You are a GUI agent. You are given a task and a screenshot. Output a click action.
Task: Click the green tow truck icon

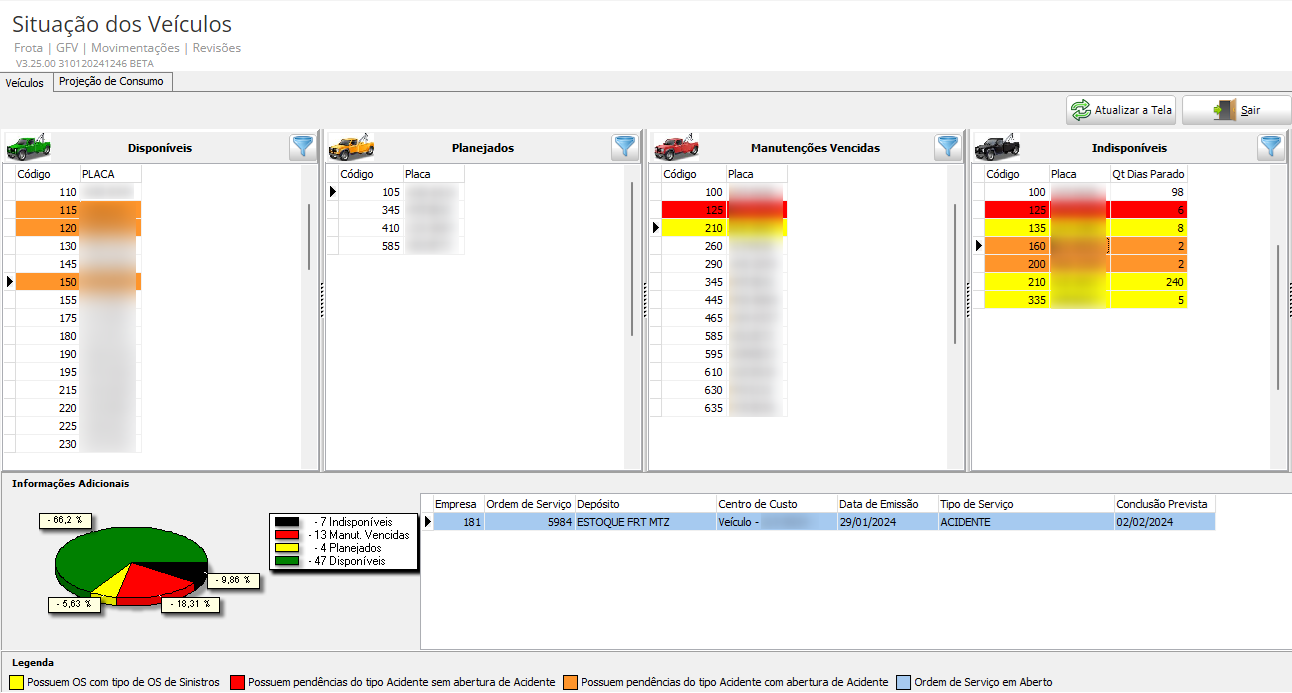(28, 147)
